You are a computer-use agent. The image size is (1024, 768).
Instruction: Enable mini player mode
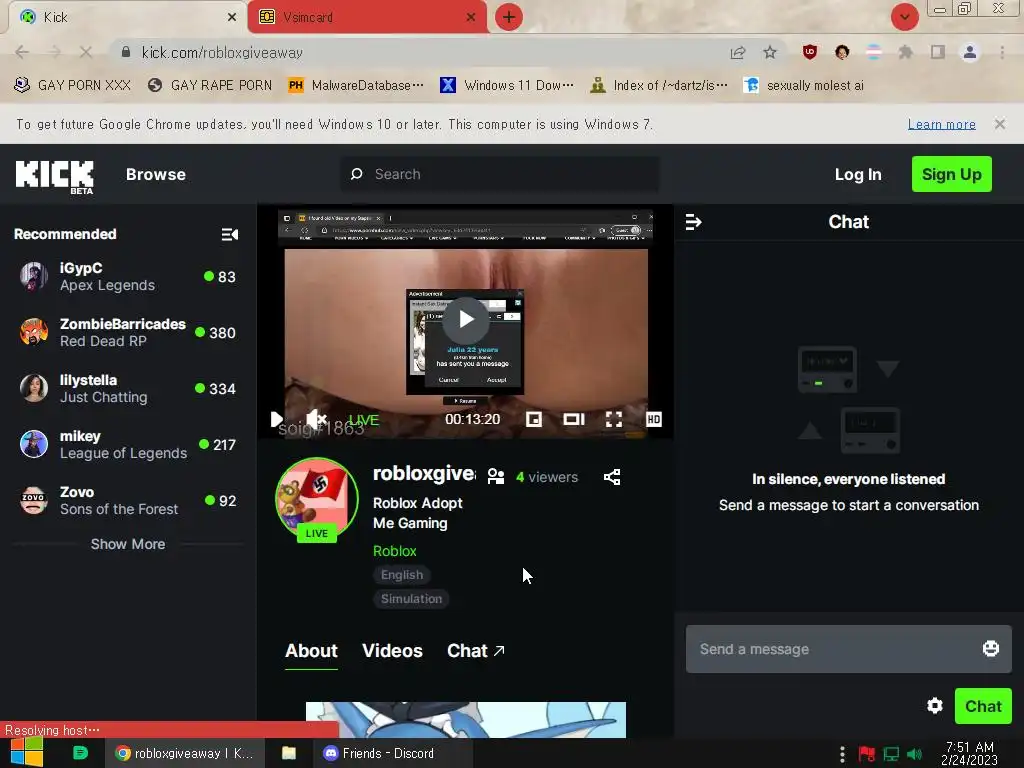coord(534,419)
